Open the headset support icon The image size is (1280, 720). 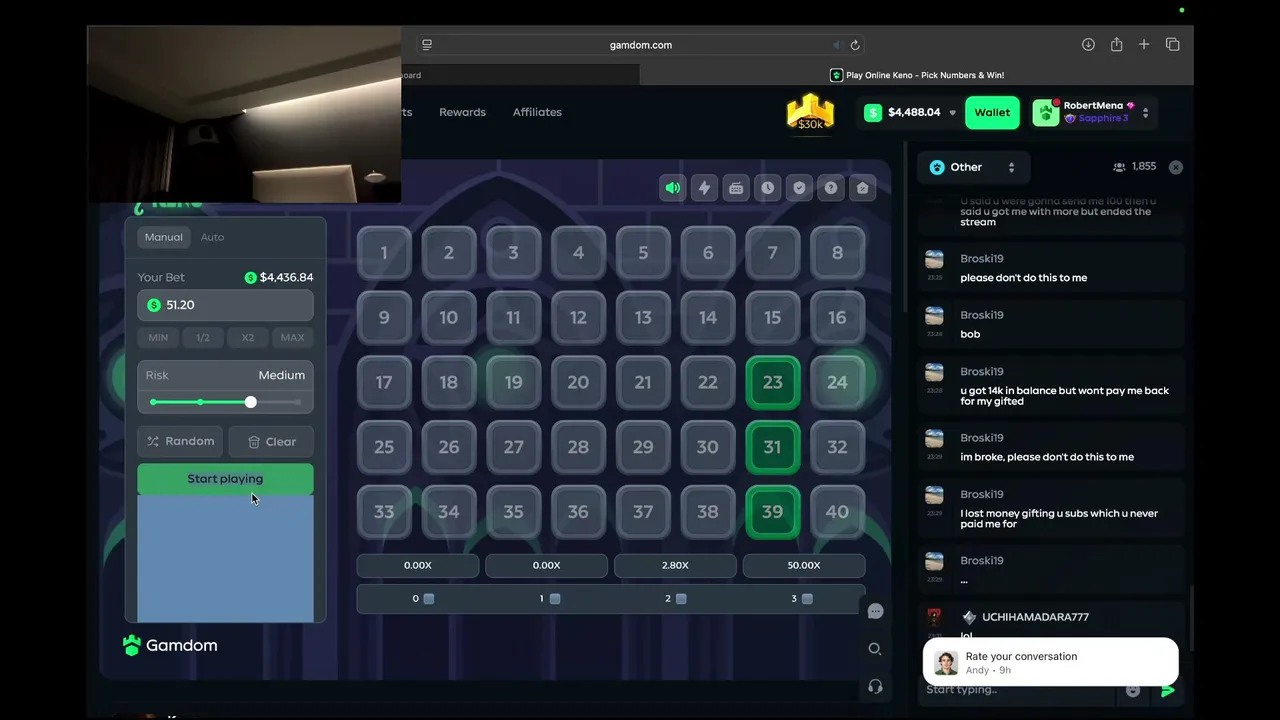875,686
